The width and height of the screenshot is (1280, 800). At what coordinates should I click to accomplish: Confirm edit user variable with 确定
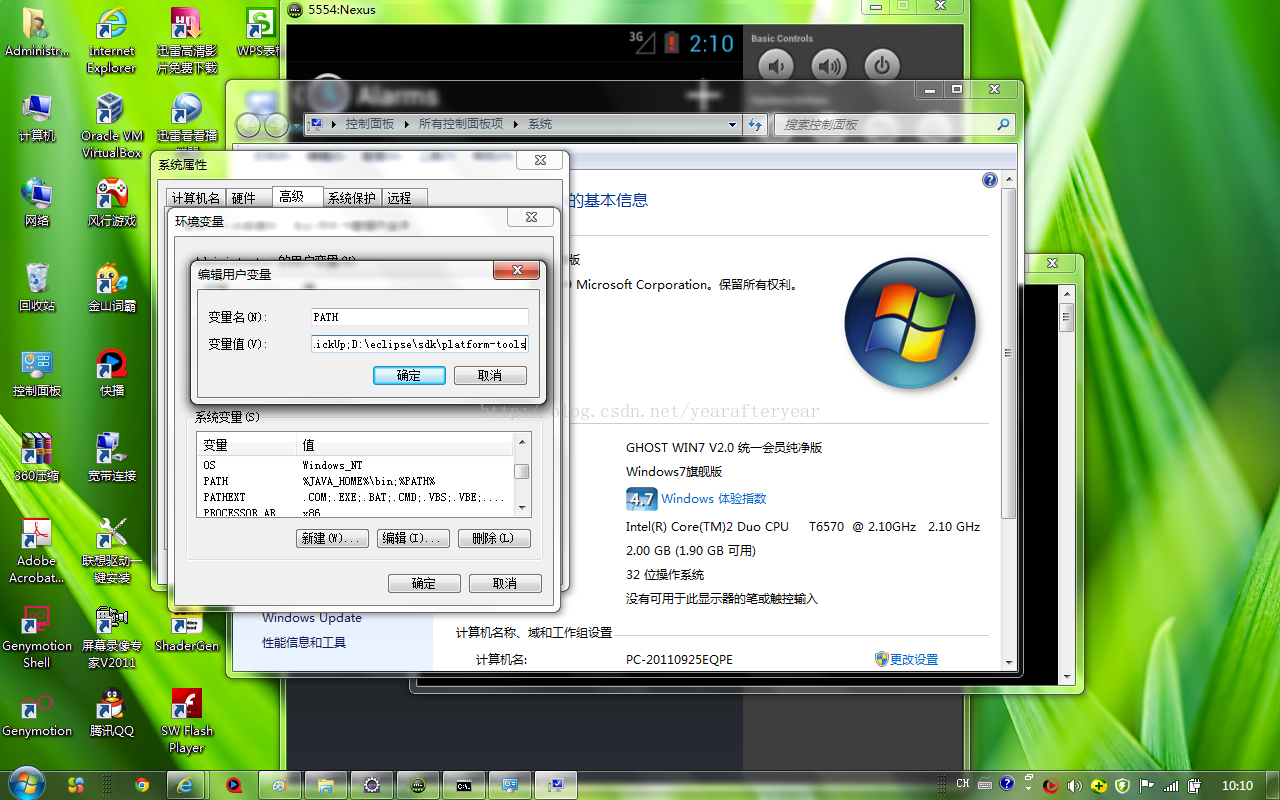(x=409, y=375)
